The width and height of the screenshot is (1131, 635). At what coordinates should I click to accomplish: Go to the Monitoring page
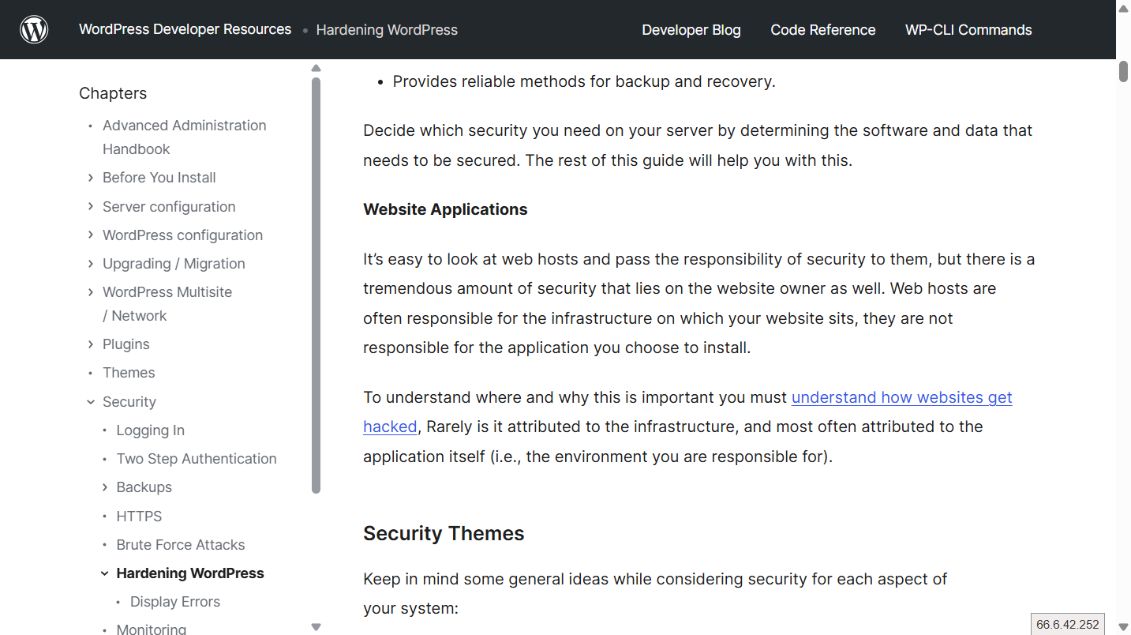[151, 629]
